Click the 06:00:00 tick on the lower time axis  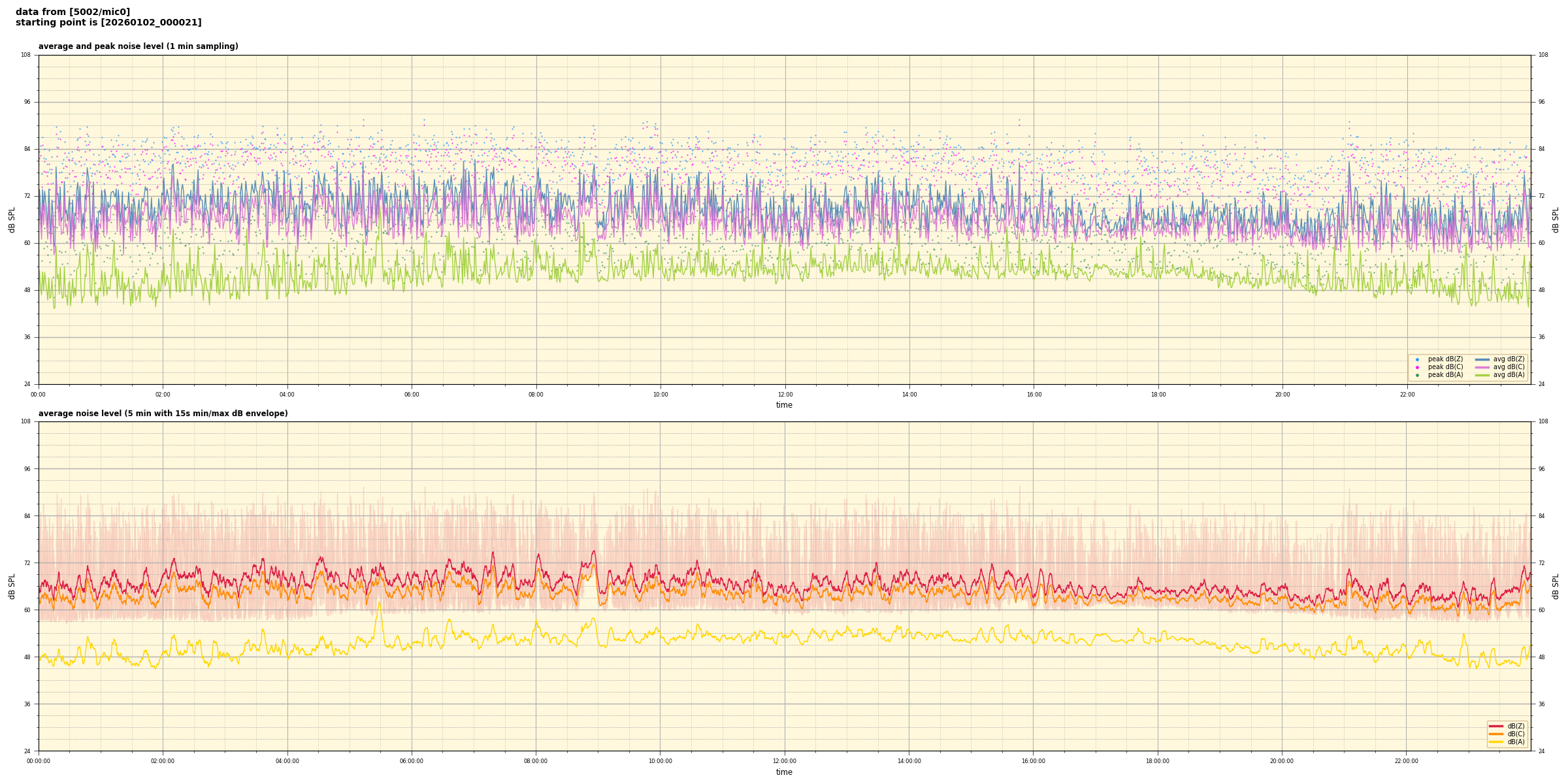click(x=412, y=761)
